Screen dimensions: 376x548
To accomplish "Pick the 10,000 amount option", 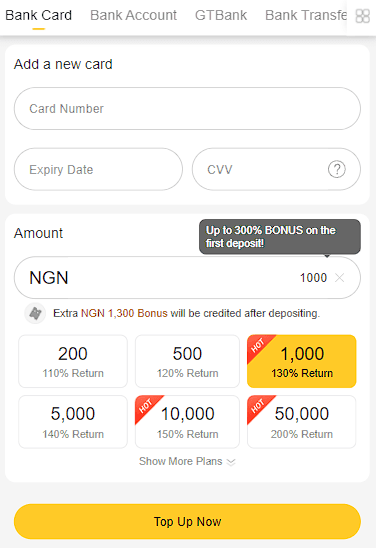I will (x=187, y=422).
